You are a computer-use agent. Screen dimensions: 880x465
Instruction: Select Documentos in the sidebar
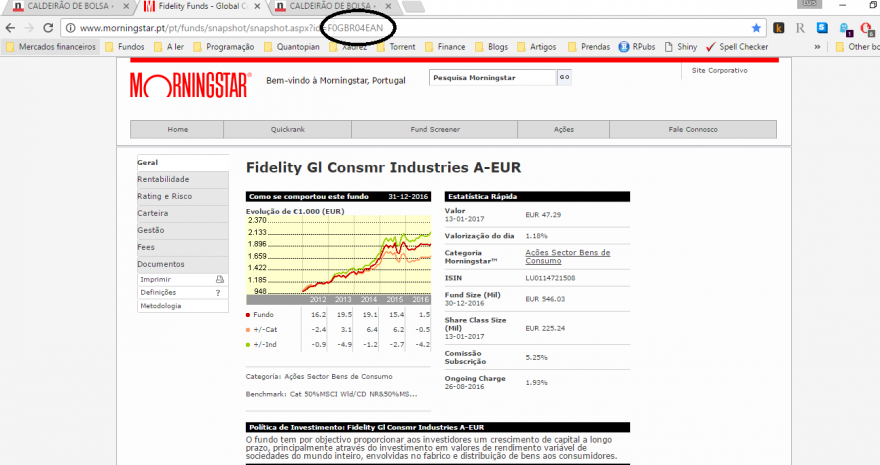pyautogui.click(x=182, y=264)
